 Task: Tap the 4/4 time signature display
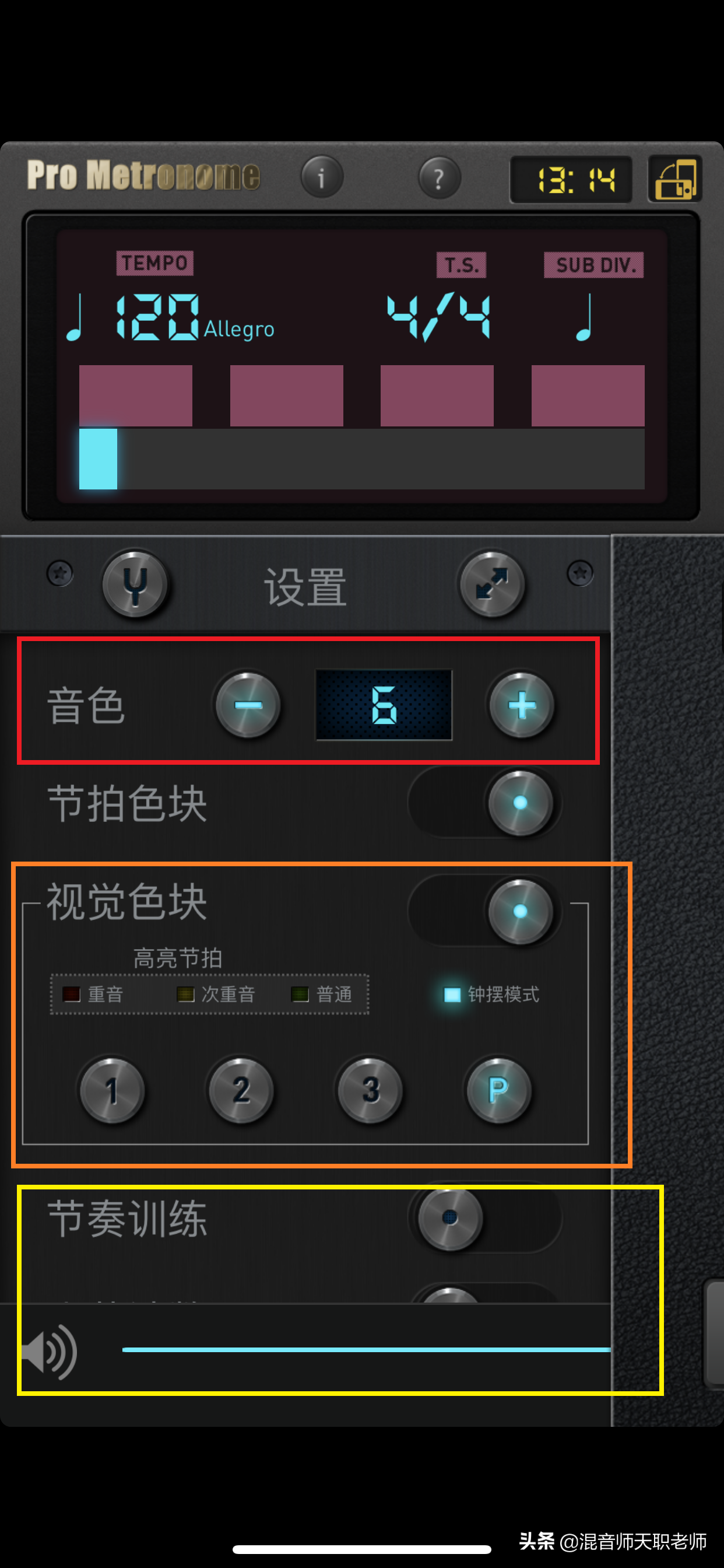[439, 316]
